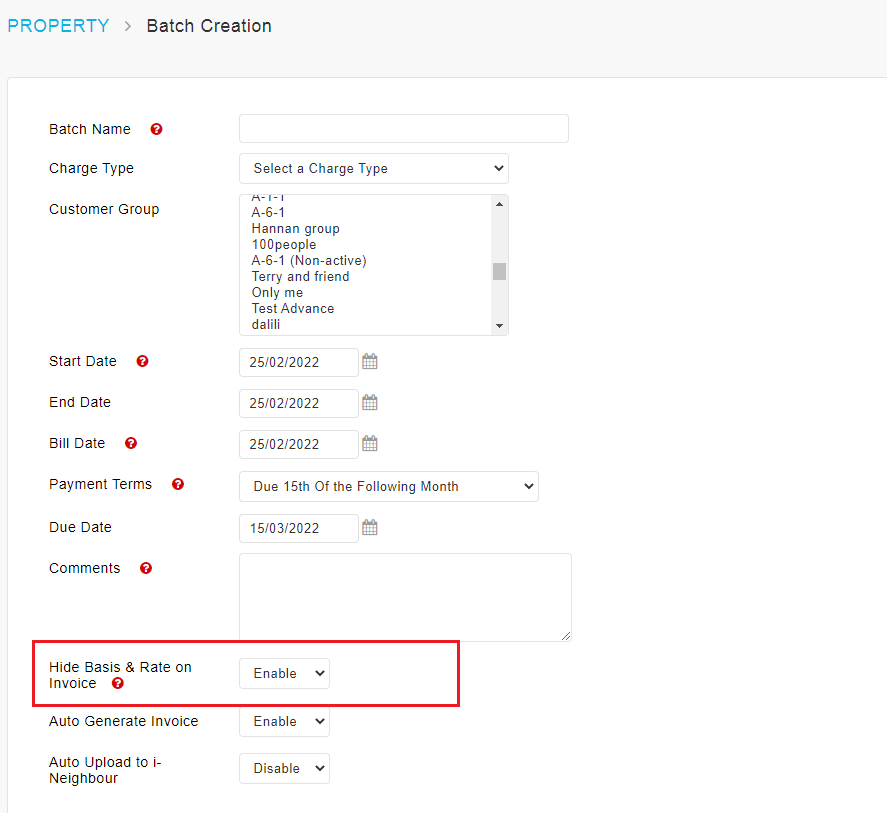
Task: Show help for Hide Basis & Rate
Action: tap(118, 683)
